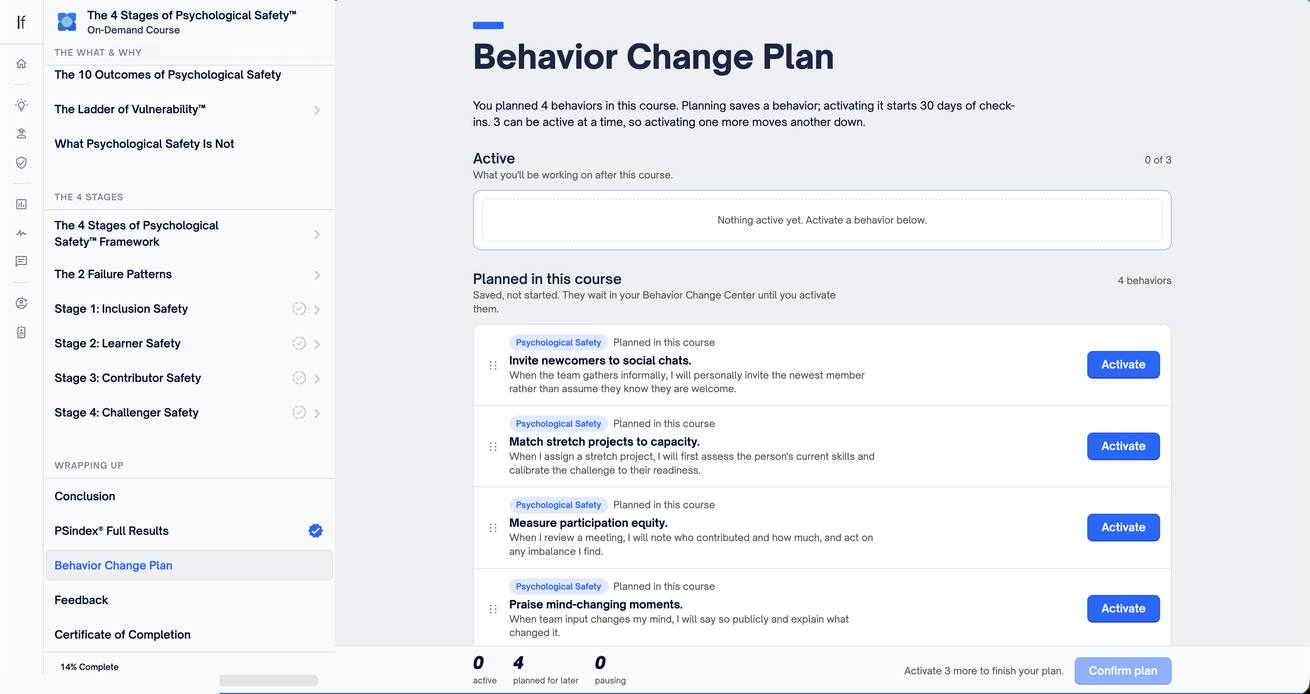Screen dimensions: 1310x694
Task: Grab the drag handle for Praise mind-changing moments
Action: point(493,609)
